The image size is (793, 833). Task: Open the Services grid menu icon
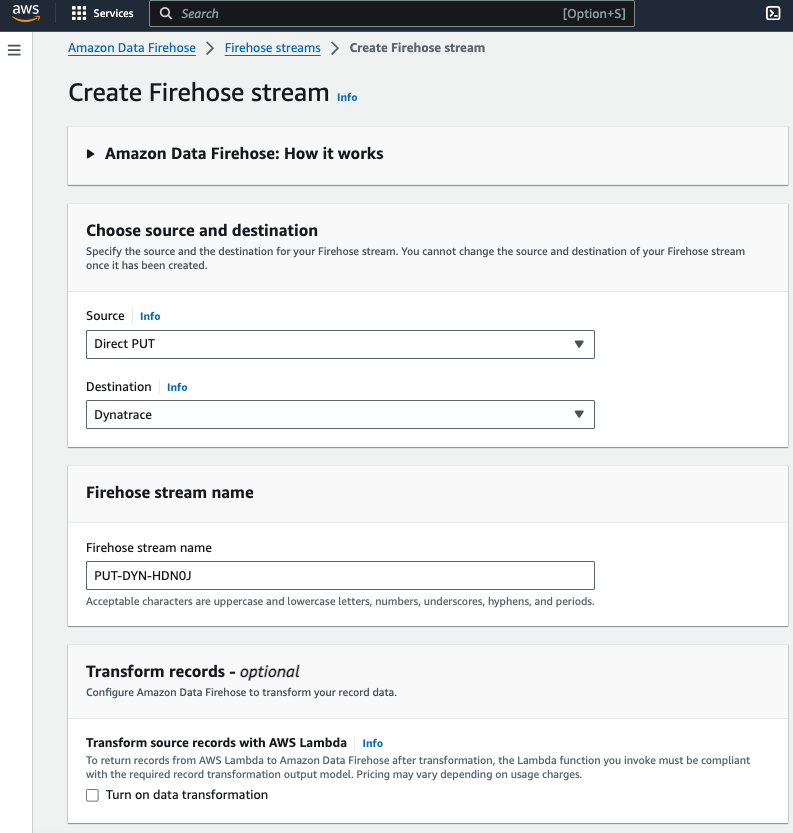[79, 13]
